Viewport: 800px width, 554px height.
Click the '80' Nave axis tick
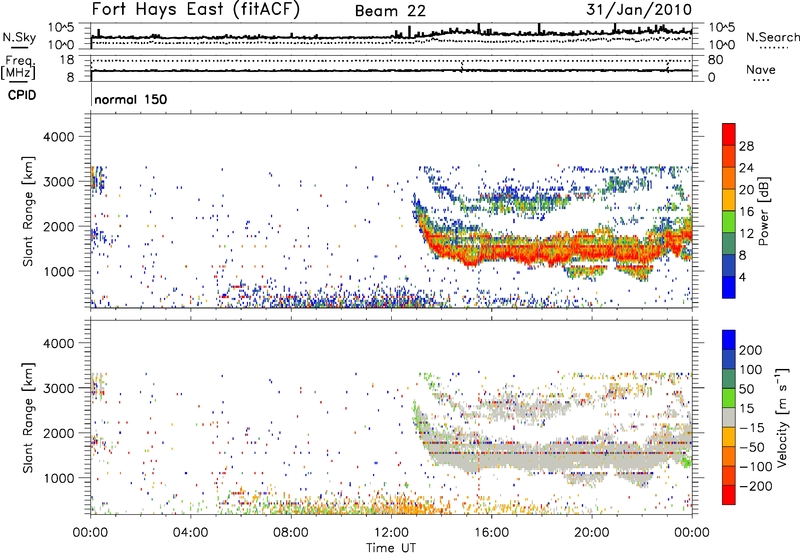[715, 60]
